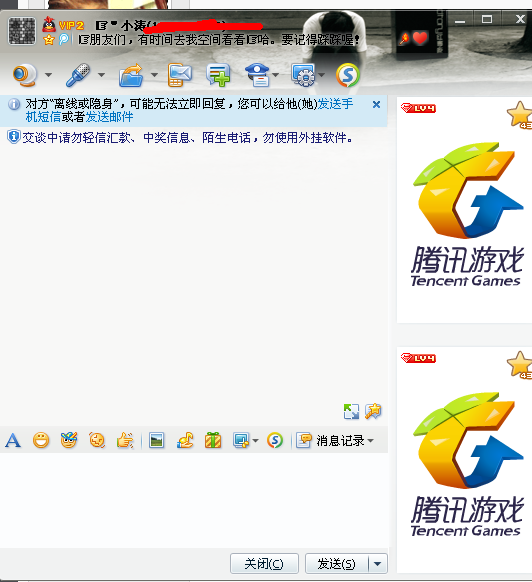The width and height of the screenshot is (532, 582).
Task: Insert a picture with image icon
Action: click(x=156, y=441)
